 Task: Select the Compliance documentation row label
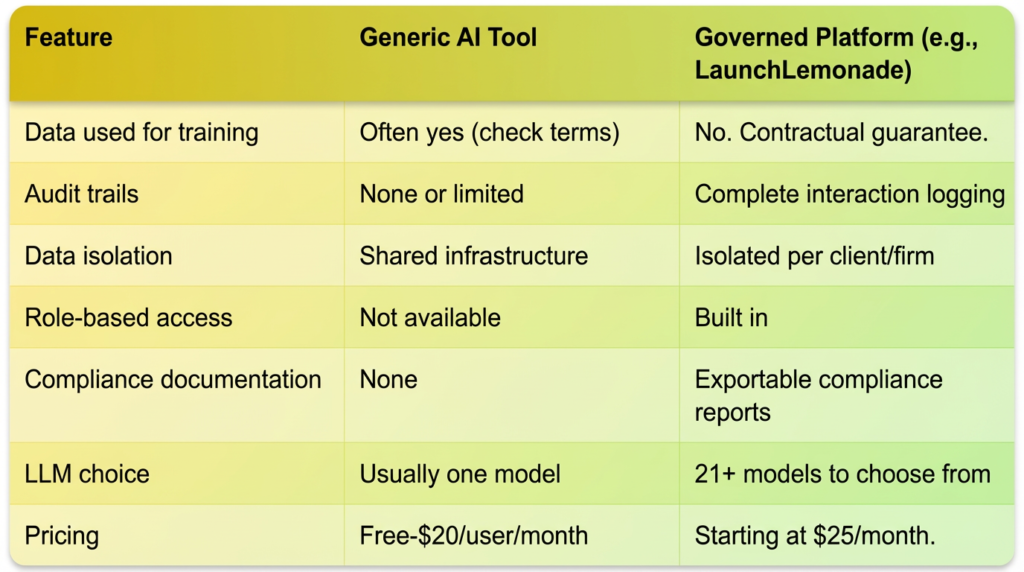173,380
